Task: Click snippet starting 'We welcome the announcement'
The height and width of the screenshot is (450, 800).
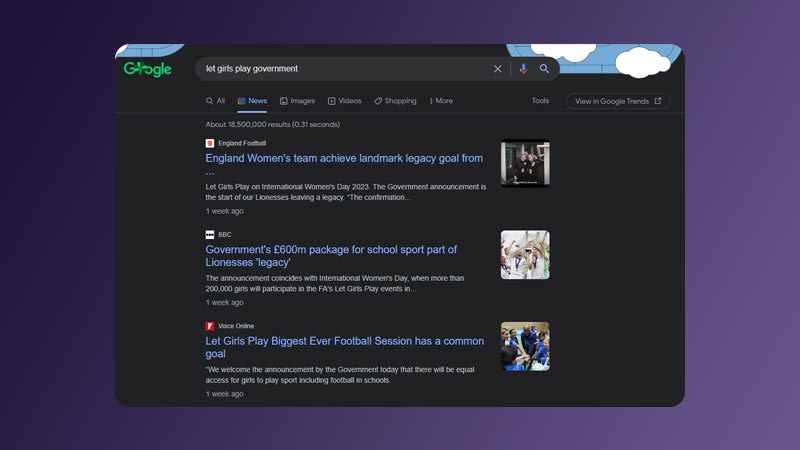Action: point(340,374)
